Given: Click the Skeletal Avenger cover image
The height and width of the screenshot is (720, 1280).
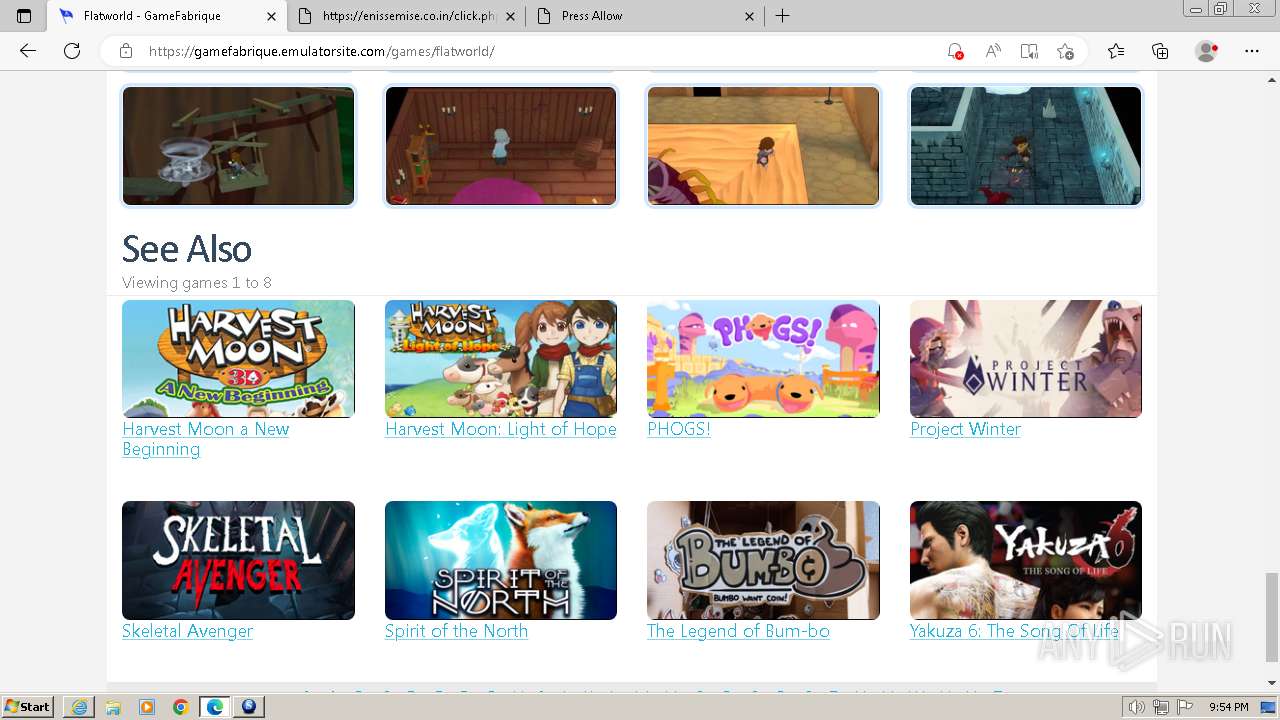Looking at the screenshot, I should coord(238,560).
